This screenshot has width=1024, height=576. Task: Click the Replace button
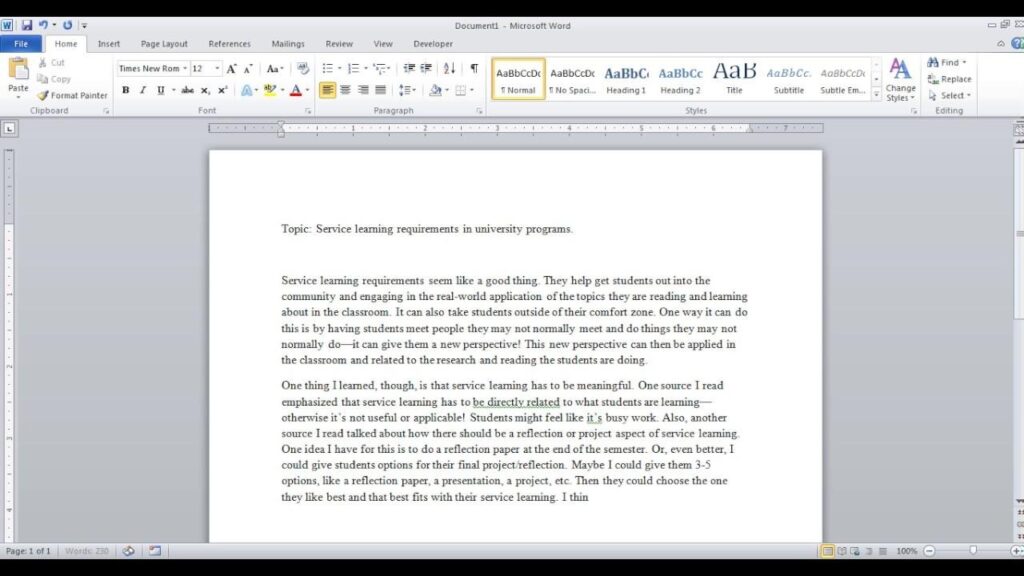click(x=949, y=78)
